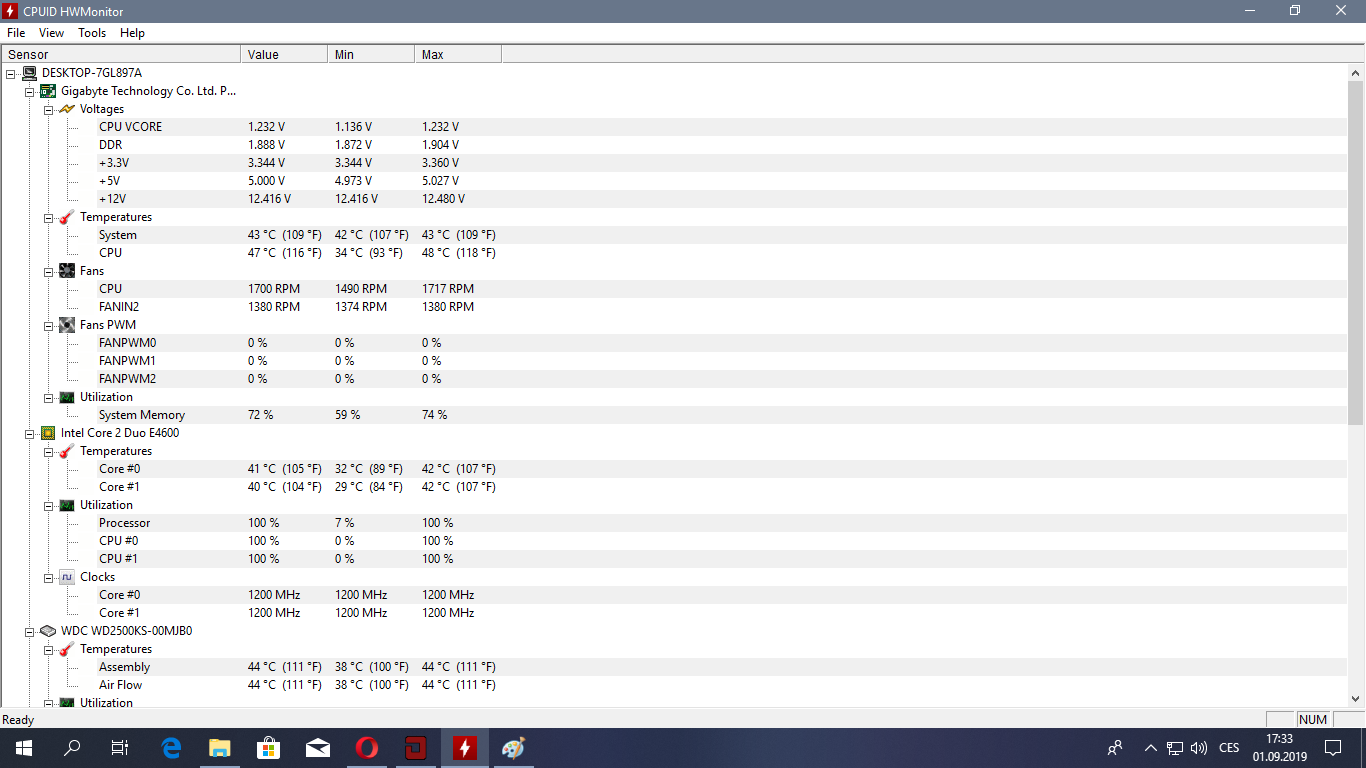Open the Windows Start menu
The width and height of the screenshot is (1366, 768).
coord(23,747)
